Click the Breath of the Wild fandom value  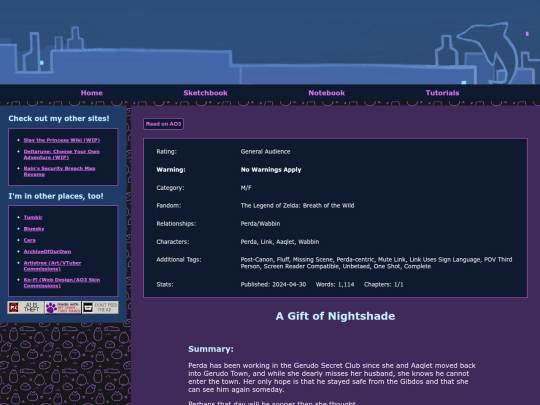297,206
